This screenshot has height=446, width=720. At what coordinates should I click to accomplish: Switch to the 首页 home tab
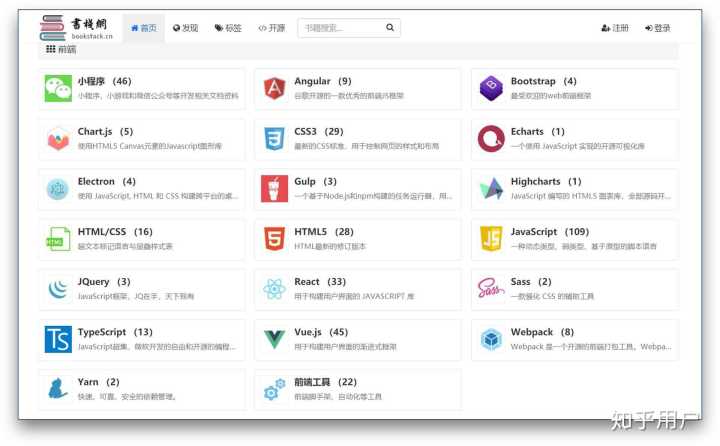pos(144,28)
